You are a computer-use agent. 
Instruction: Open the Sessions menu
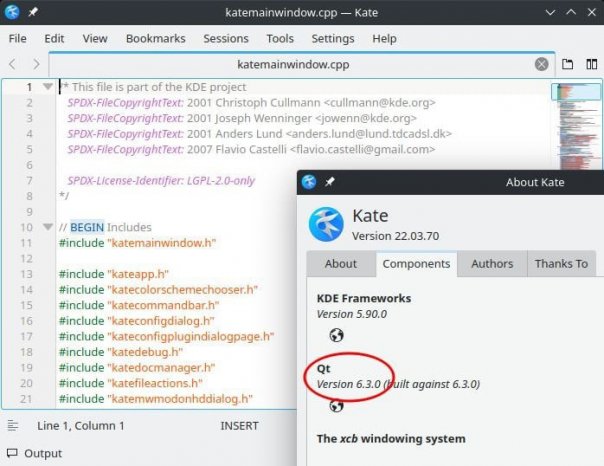[226, 39]
